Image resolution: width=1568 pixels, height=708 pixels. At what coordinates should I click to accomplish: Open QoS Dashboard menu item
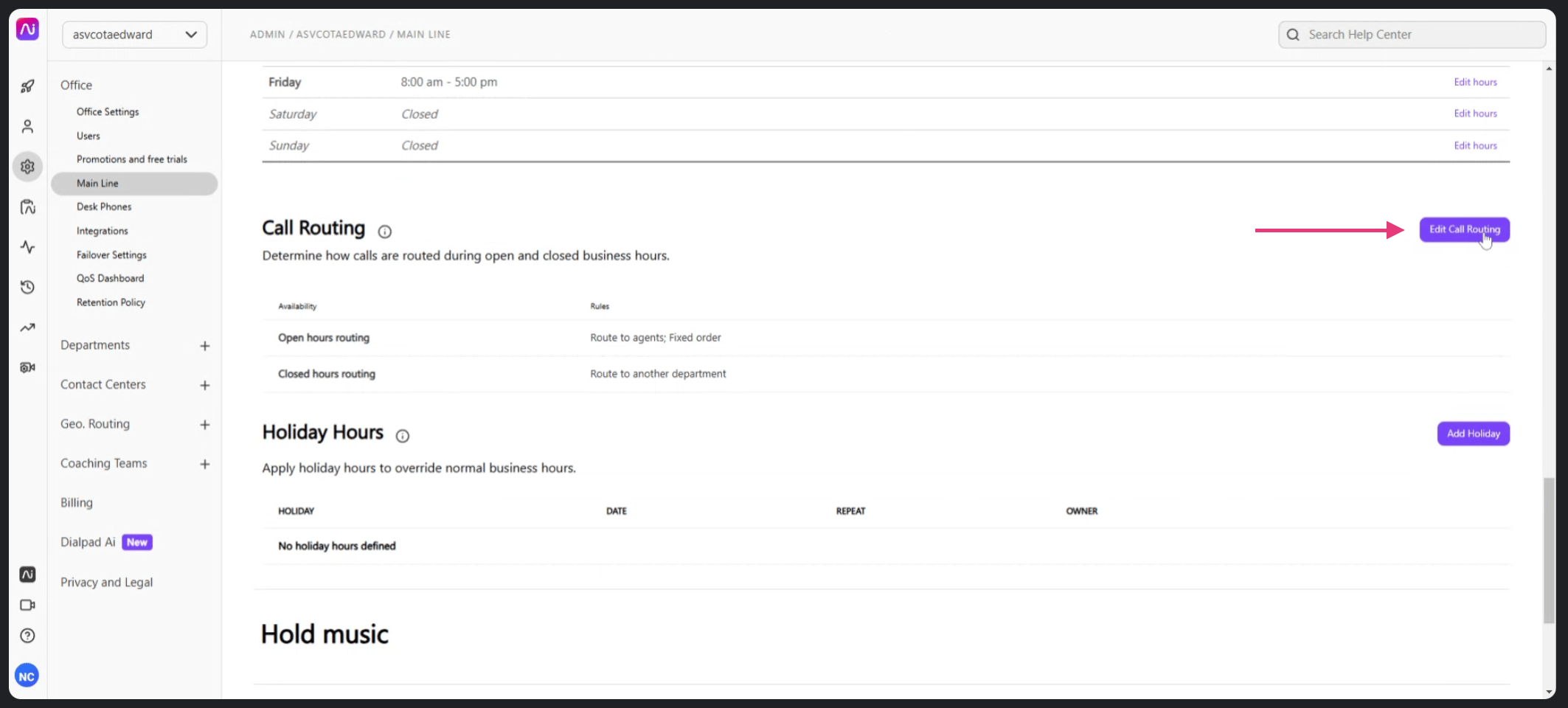111,278
